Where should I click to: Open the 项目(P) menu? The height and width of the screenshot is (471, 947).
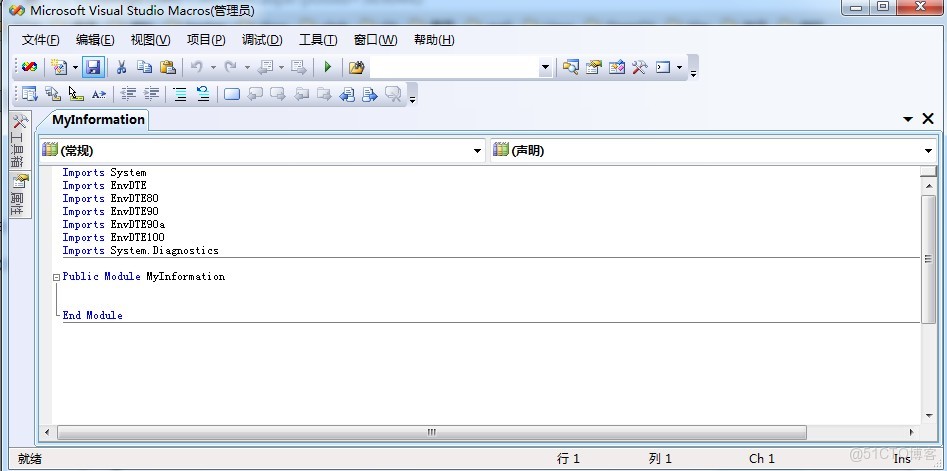click(206, 40)
